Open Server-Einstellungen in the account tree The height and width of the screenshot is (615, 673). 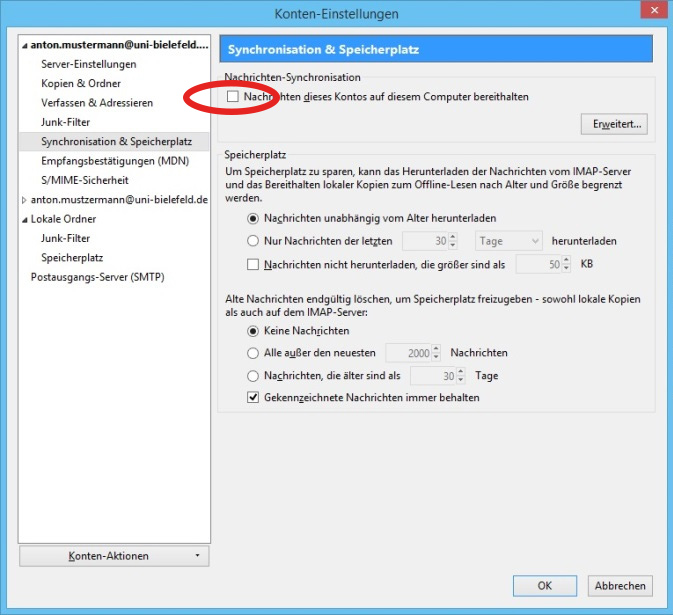89,64
